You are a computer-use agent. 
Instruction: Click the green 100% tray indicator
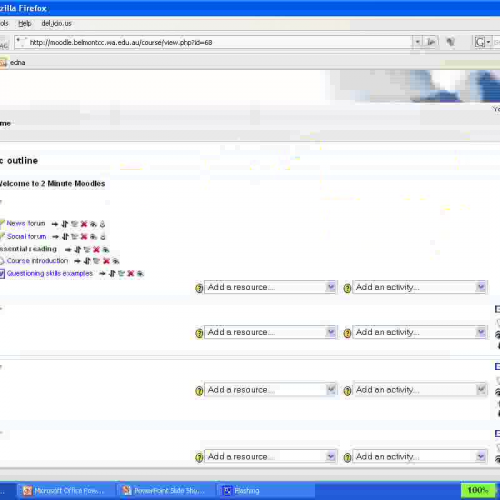(x=478, y=490)
